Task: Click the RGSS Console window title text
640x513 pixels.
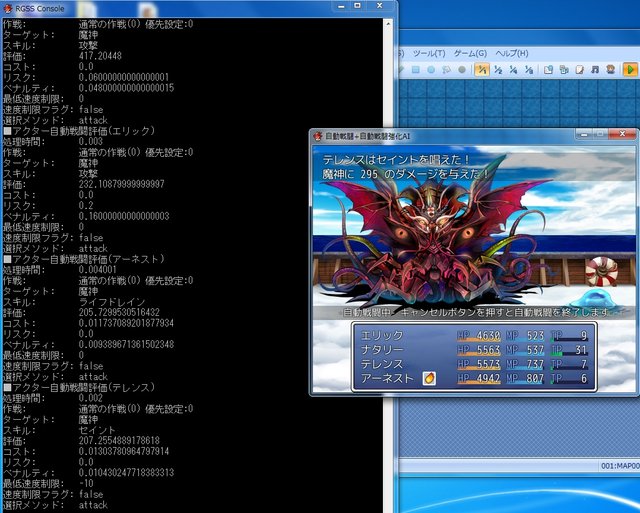Action: (40, 8)
